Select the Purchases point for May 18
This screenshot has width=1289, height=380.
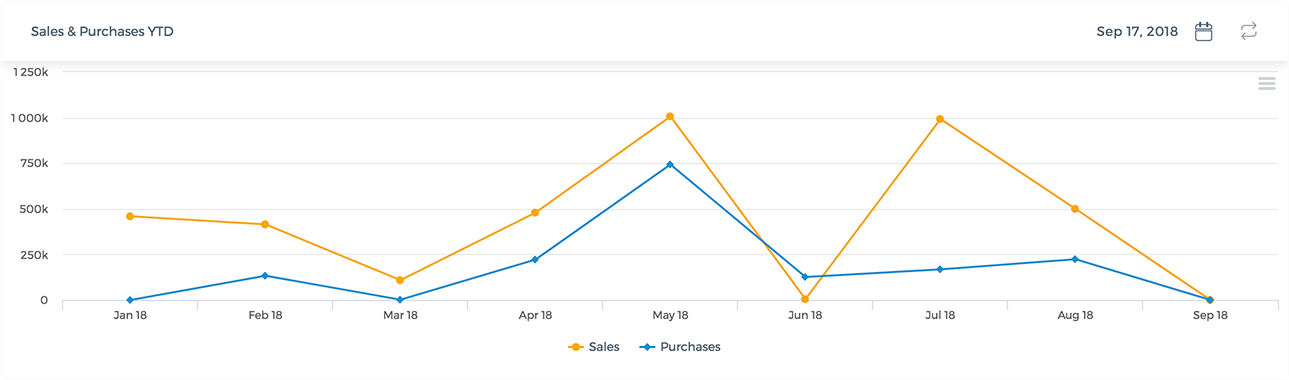670,164
